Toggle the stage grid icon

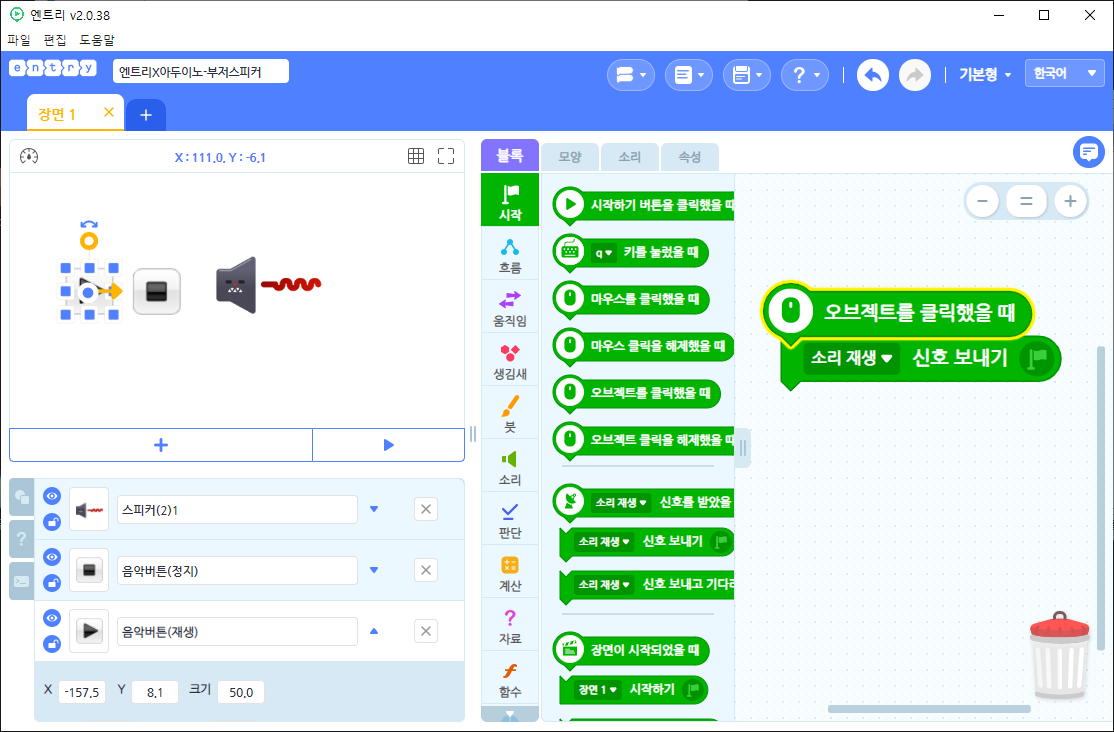416,156
